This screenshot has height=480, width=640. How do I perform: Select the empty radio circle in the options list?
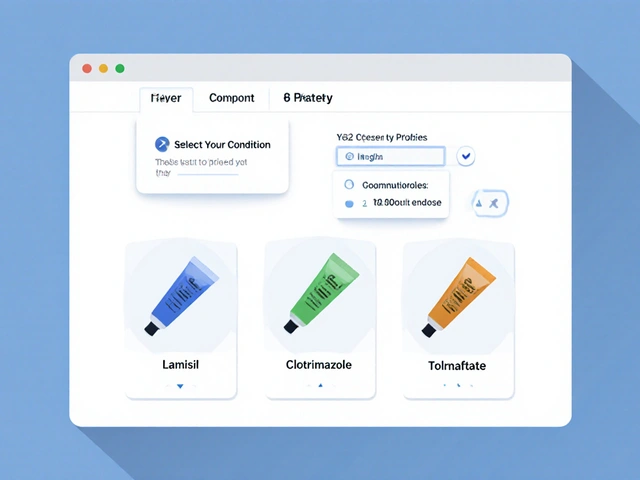coord(349,185)
